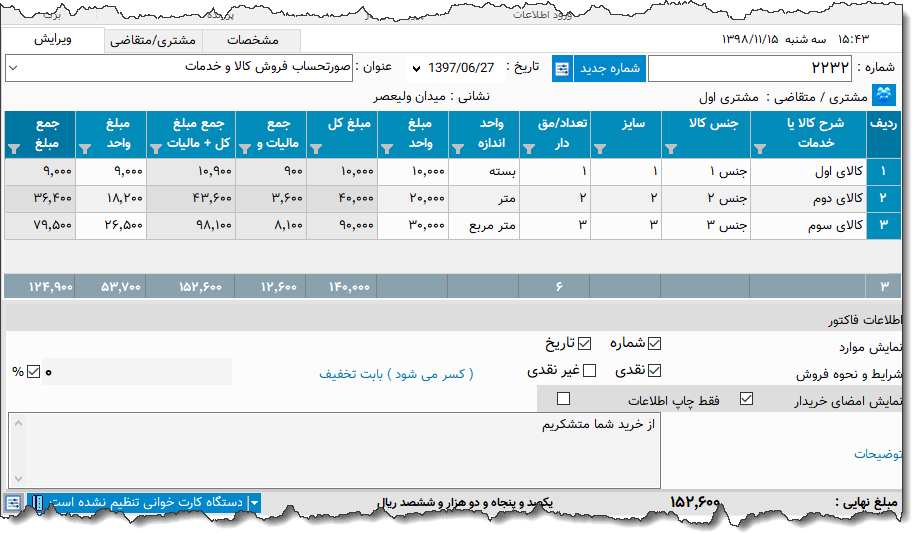Click the card reader device icon in the status bar

tap(37, 502)
